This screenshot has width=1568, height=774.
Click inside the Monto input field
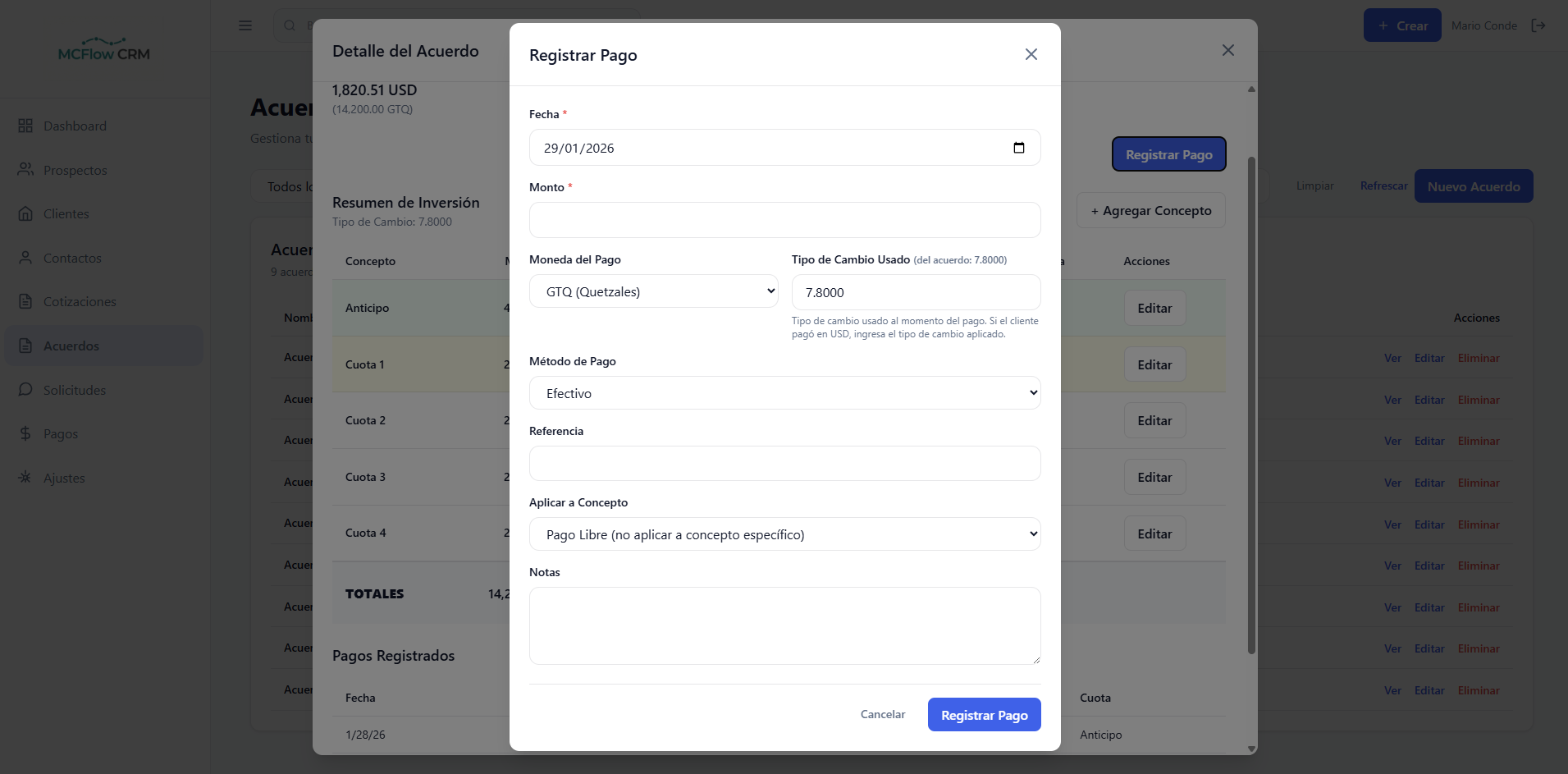784,219
